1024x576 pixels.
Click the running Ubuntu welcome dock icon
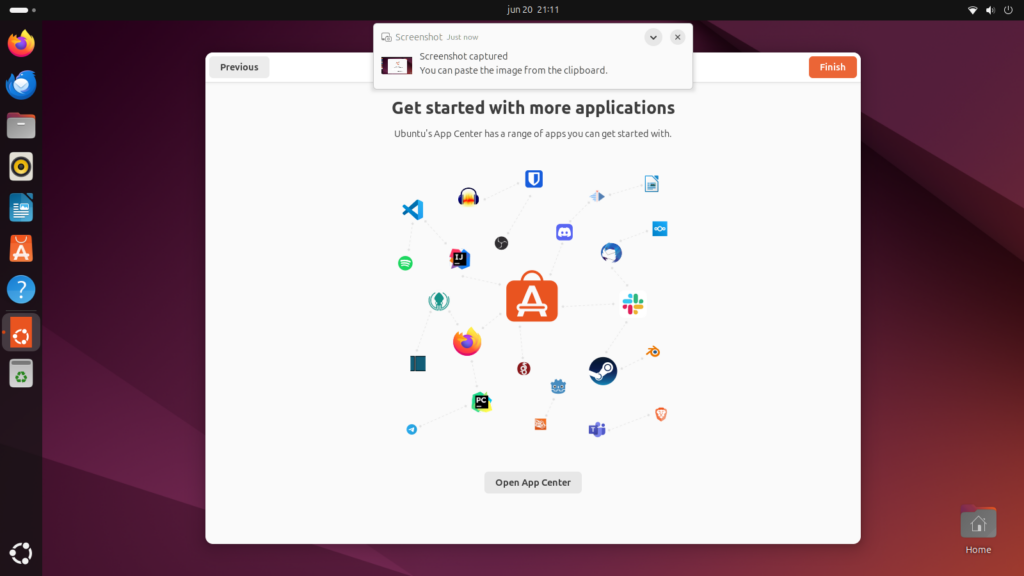tap(21, 332)
